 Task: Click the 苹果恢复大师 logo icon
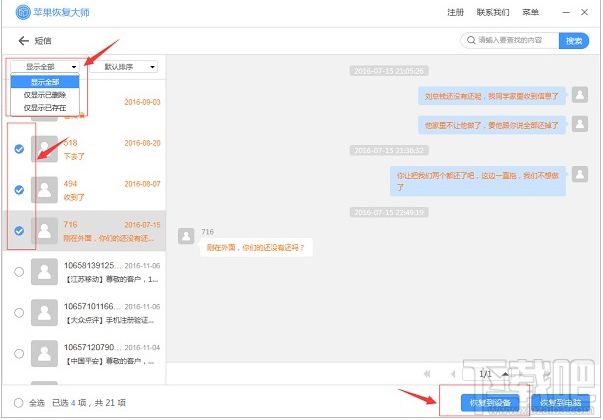(x=23, y=12)
